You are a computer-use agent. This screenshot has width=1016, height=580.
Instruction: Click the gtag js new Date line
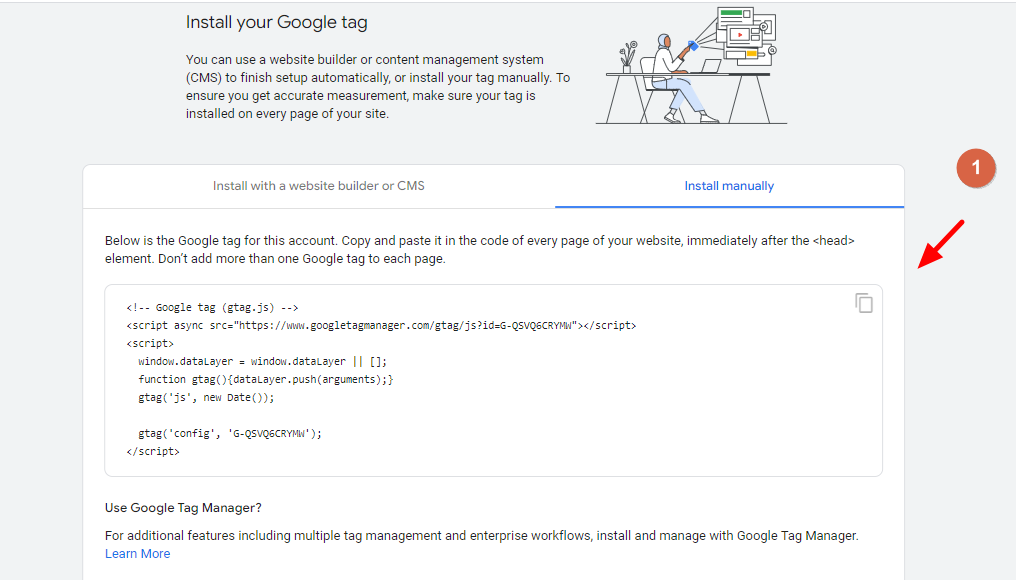click(x=206, y=397)
